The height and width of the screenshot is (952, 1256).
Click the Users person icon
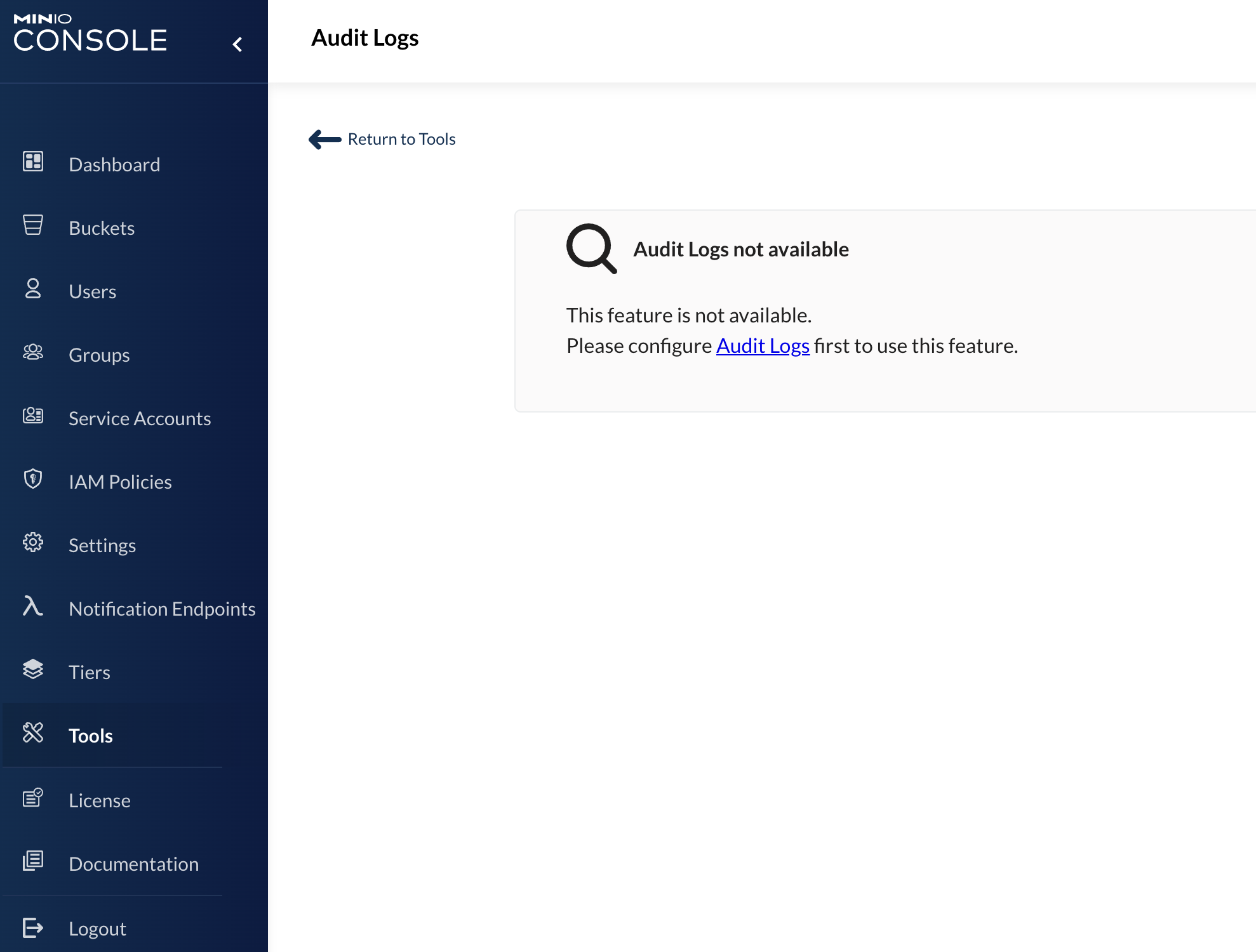[x=33, y=289]
